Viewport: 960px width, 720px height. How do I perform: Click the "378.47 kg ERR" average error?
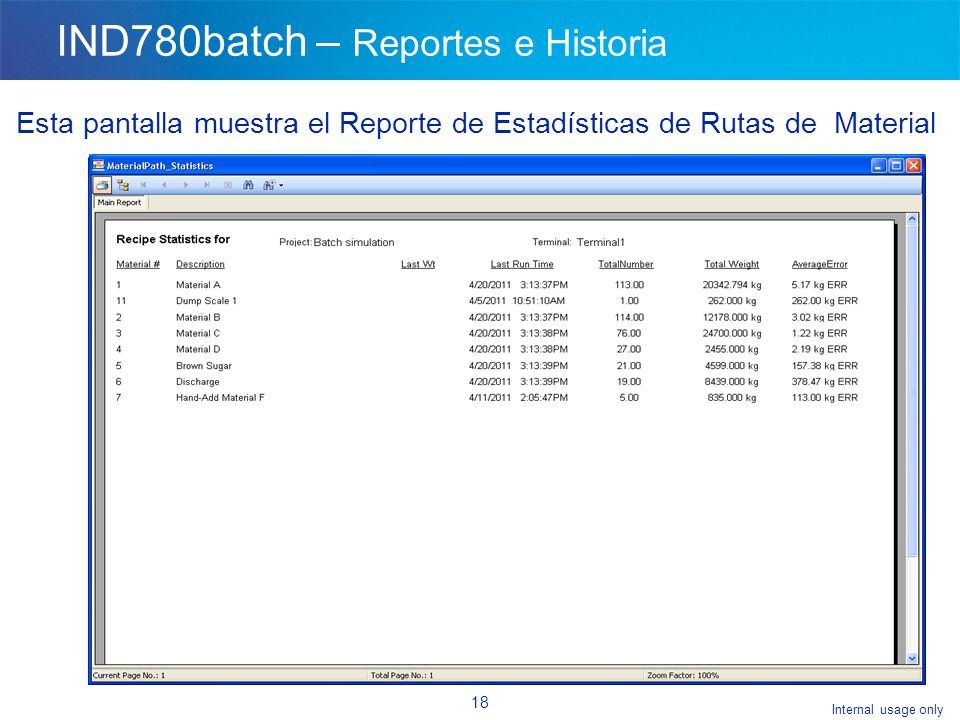(825, 382)
